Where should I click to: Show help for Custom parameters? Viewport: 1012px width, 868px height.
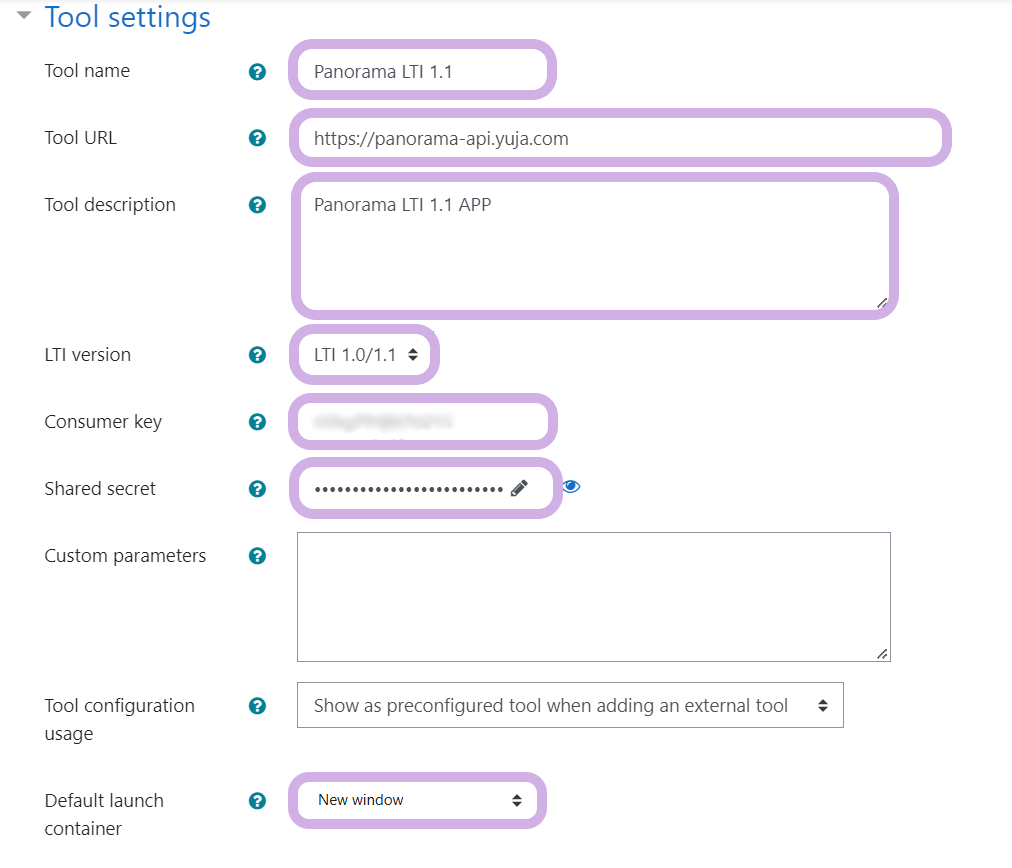coord(257,556)
